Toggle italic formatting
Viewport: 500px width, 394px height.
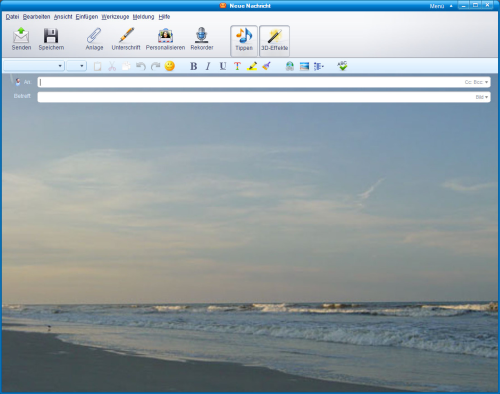(208, 66)
